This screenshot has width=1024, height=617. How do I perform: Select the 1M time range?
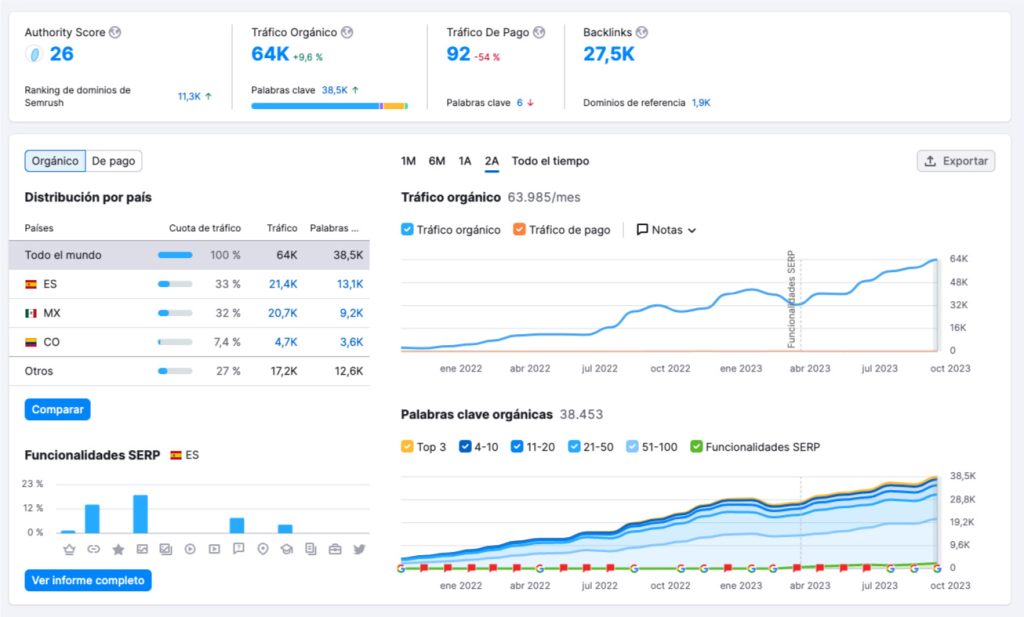pyautogui.click(x=408, y=161)
